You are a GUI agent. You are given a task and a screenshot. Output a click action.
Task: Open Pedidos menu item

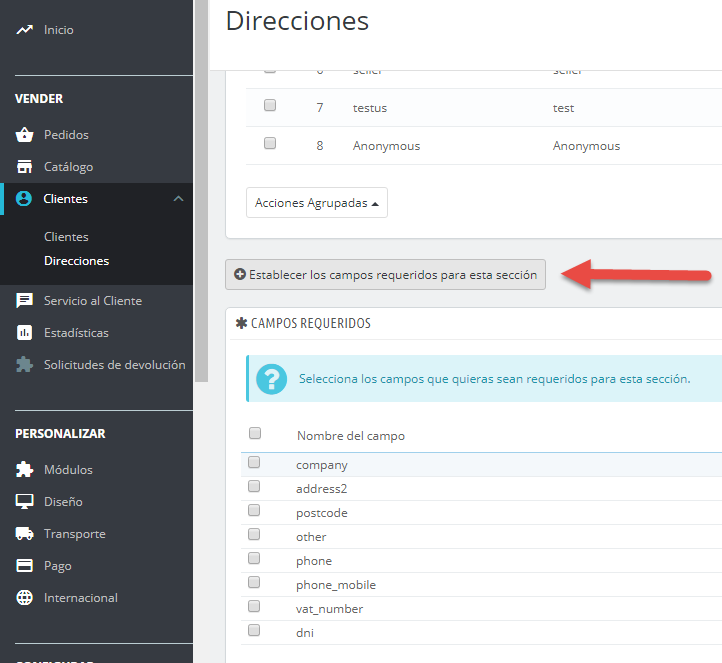click(66, 135)
